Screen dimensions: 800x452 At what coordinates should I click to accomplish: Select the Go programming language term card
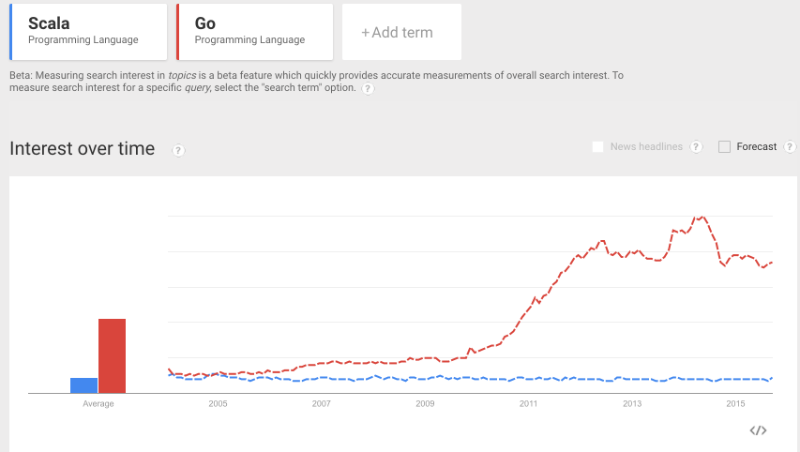pos(254,32)
